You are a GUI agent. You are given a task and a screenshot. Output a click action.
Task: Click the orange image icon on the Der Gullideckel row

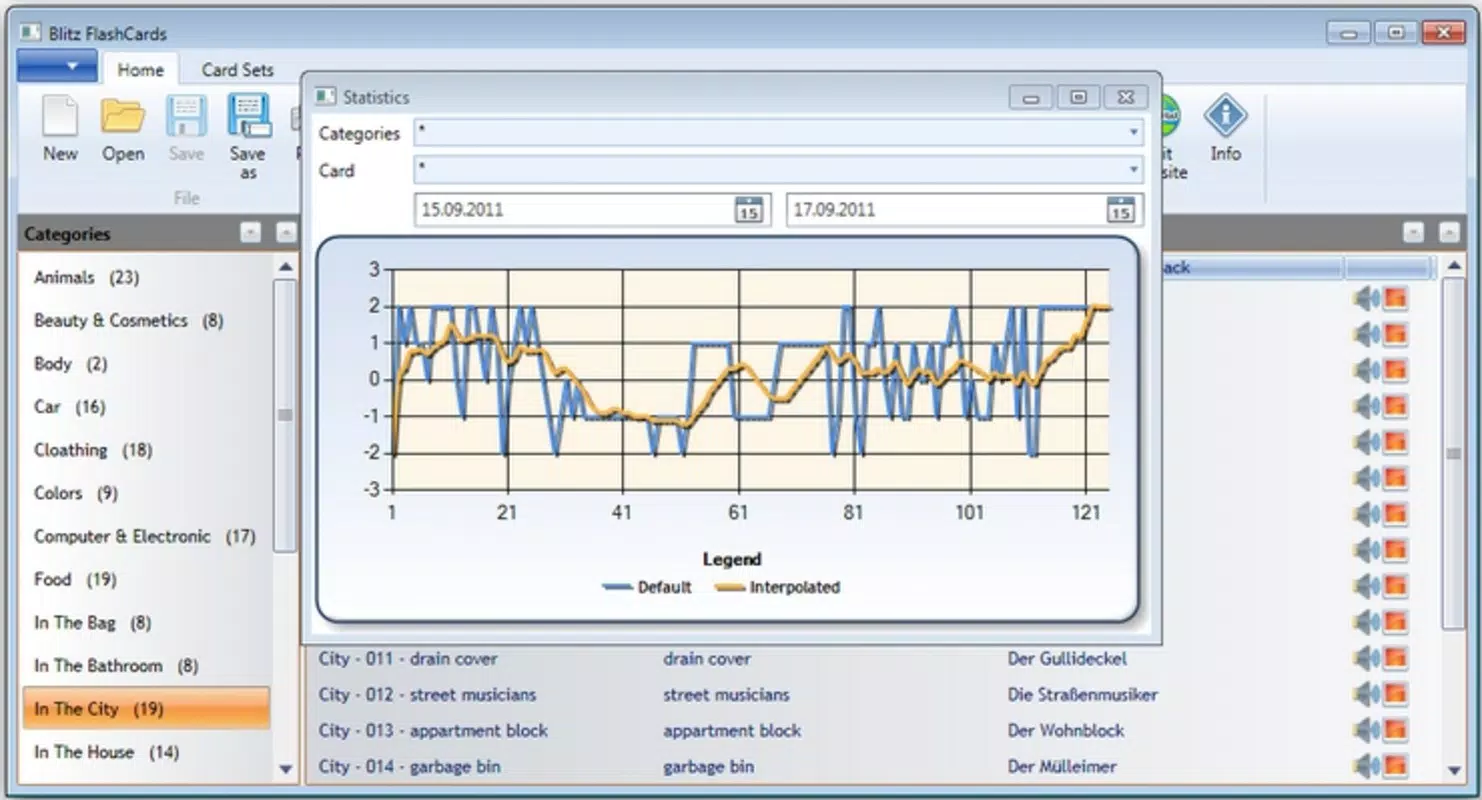point(1395,658)
